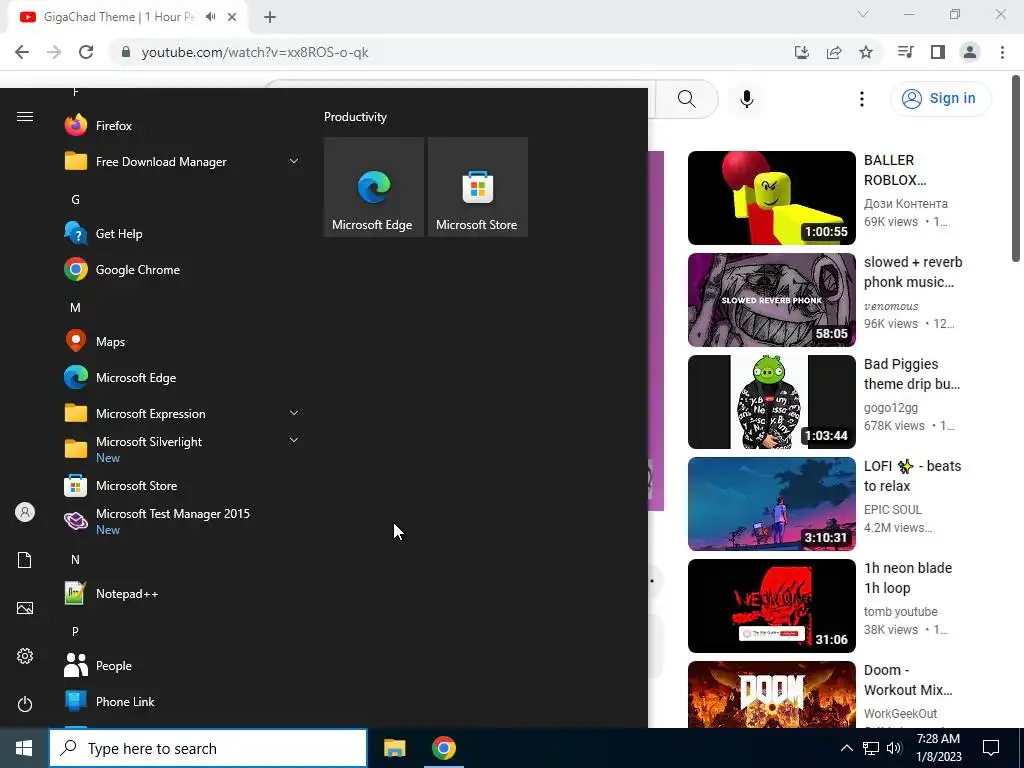Open the Chrome three-dot menu
The height and width of the screenshot is (768, 1024).
[1002, 52]
